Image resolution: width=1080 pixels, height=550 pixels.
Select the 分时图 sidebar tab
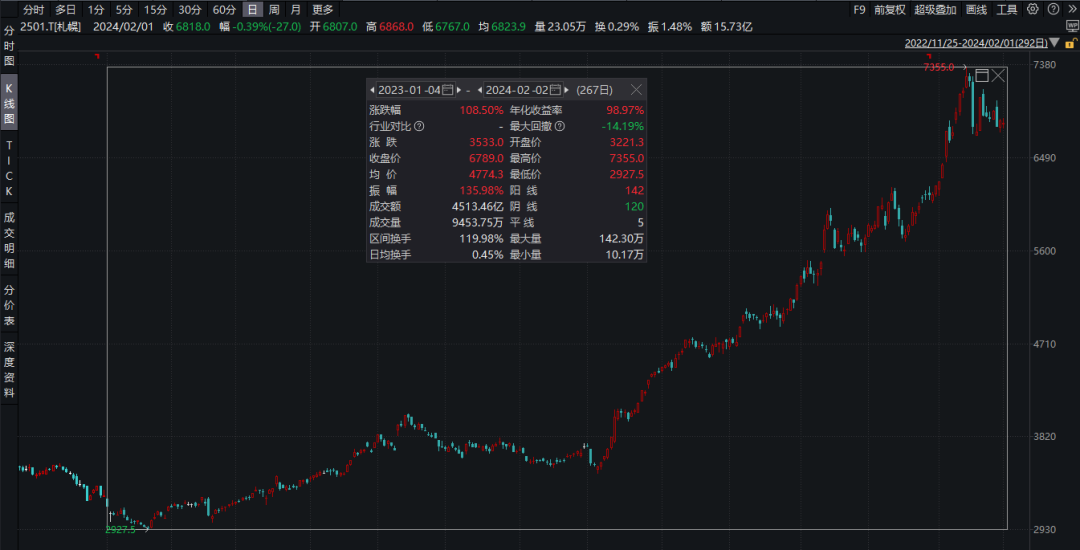click(9, 44)
